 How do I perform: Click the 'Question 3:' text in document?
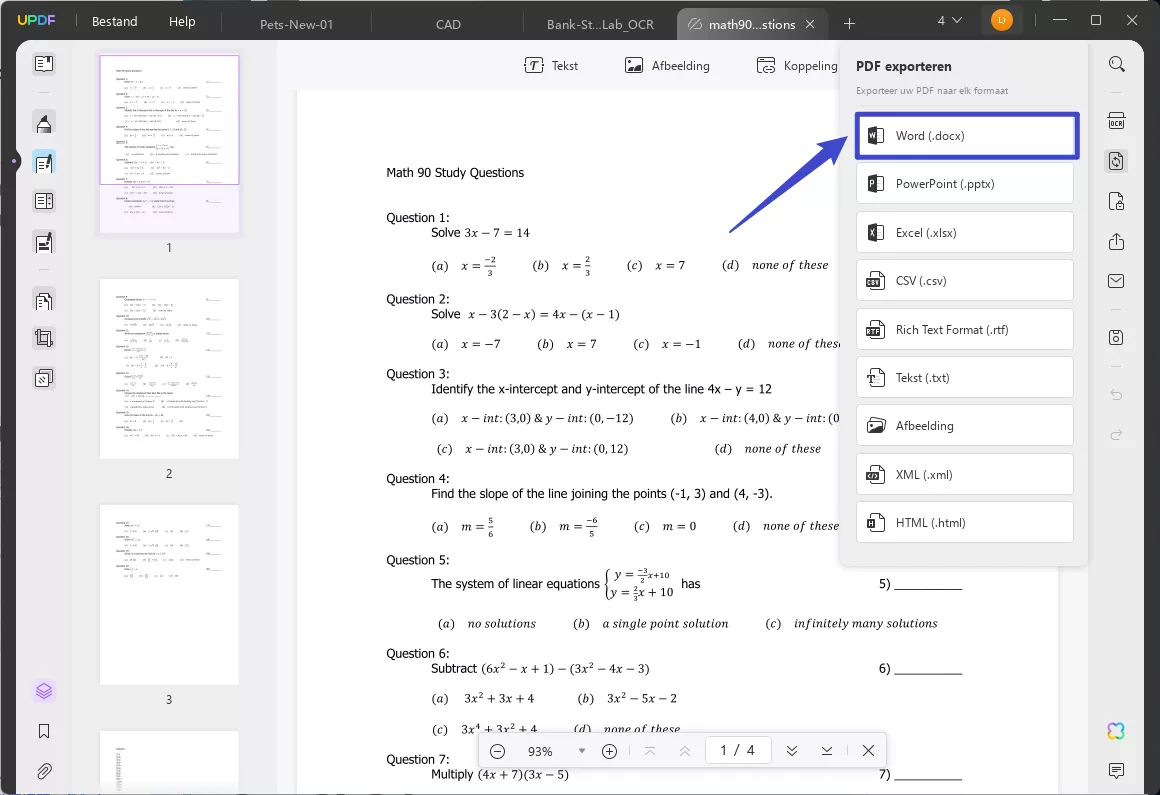[417, 374]
